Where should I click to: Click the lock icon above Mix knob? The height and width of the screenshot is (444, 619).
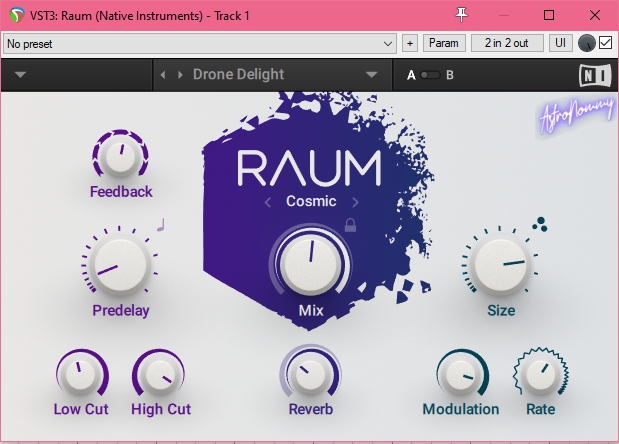[x=351, y=224]
